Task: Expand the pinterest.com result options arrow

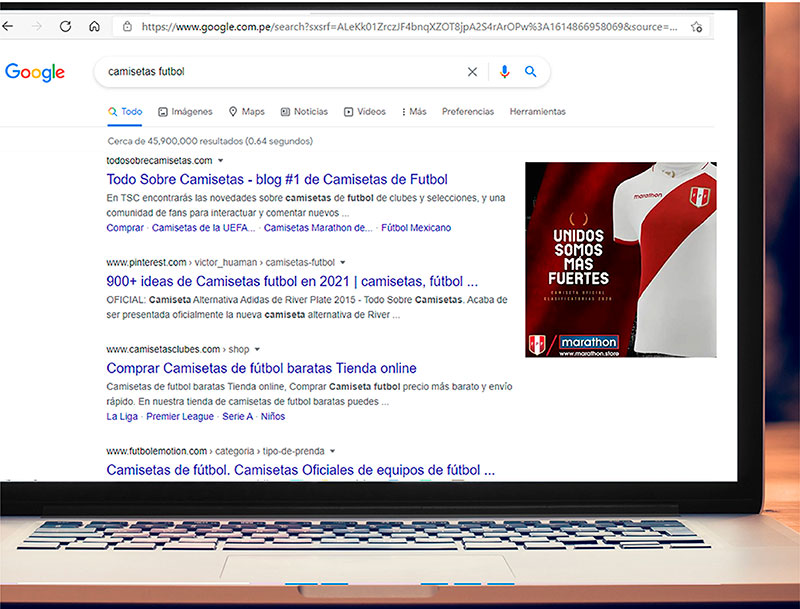Action: coord(343,263)
